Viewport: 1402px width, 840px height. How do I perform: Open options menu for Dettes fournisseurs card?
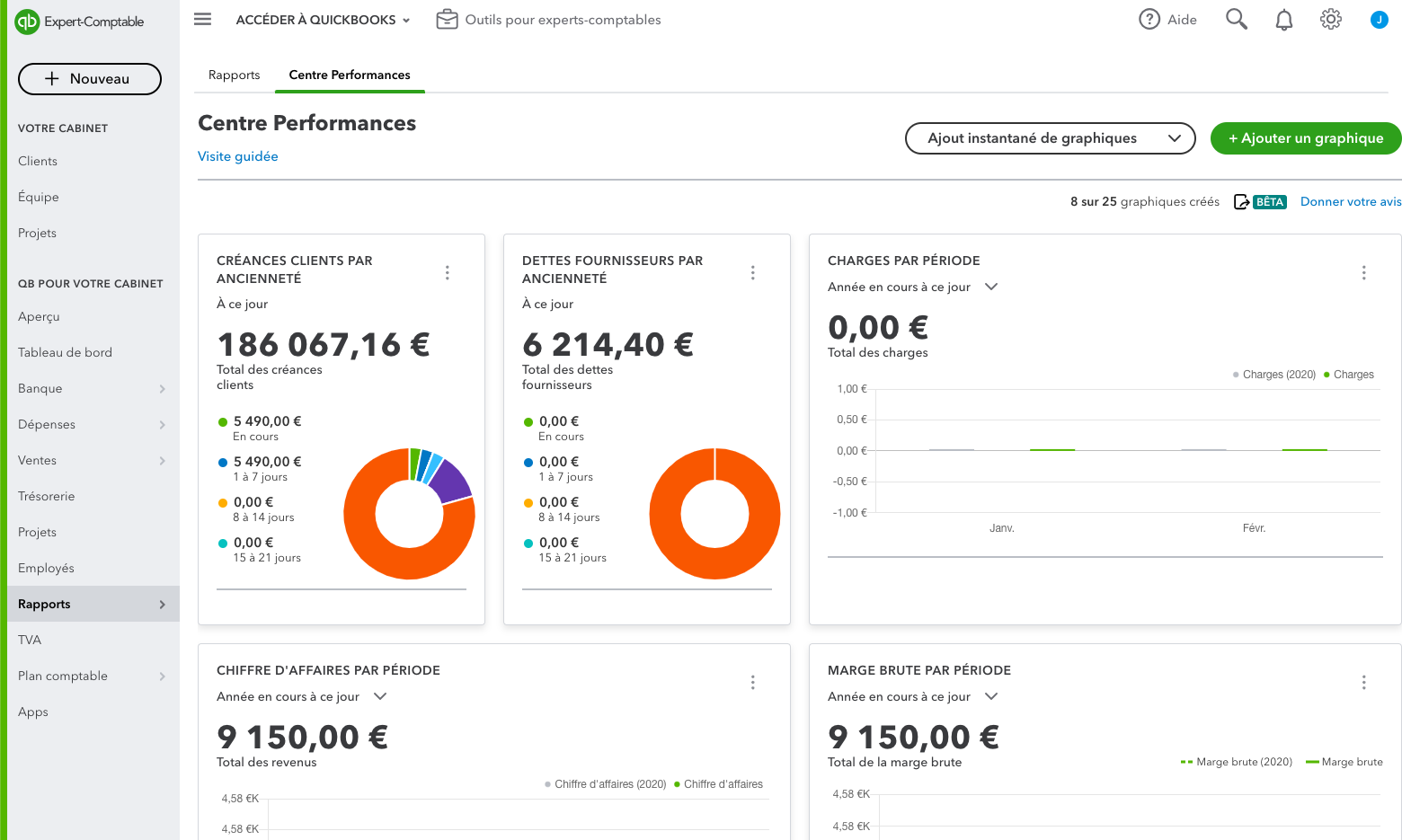tap(753, 272)
